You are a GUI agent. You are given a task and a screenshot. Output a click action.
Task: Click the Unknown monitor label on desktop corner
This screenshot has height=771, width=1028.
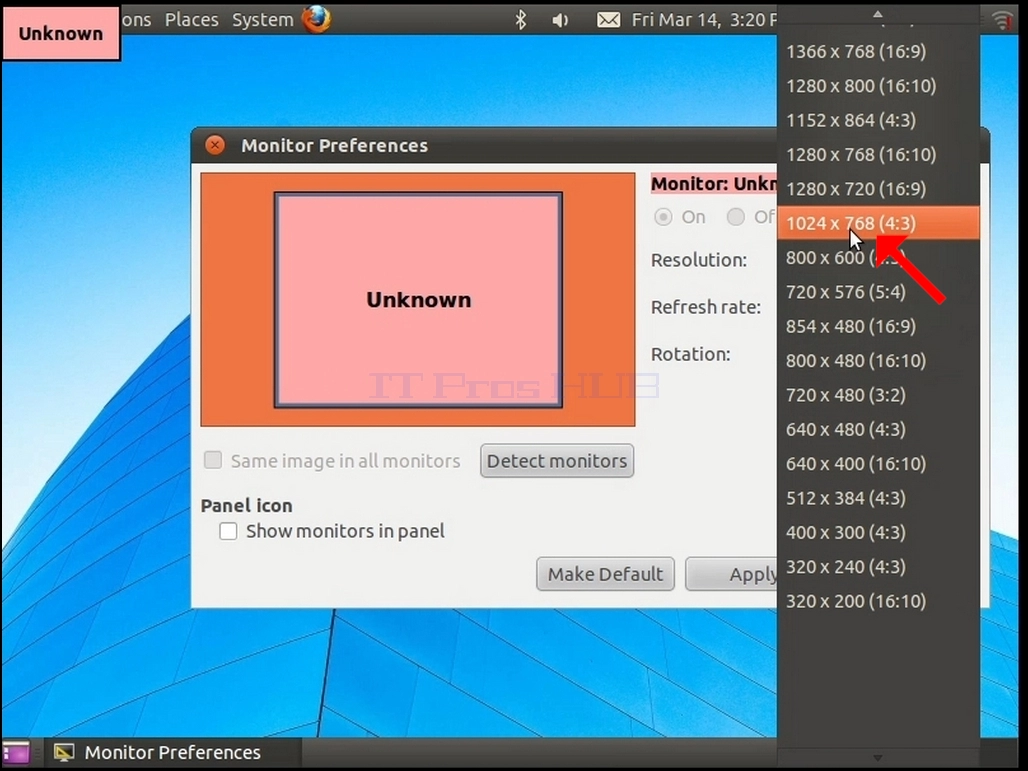pos(61,33)
